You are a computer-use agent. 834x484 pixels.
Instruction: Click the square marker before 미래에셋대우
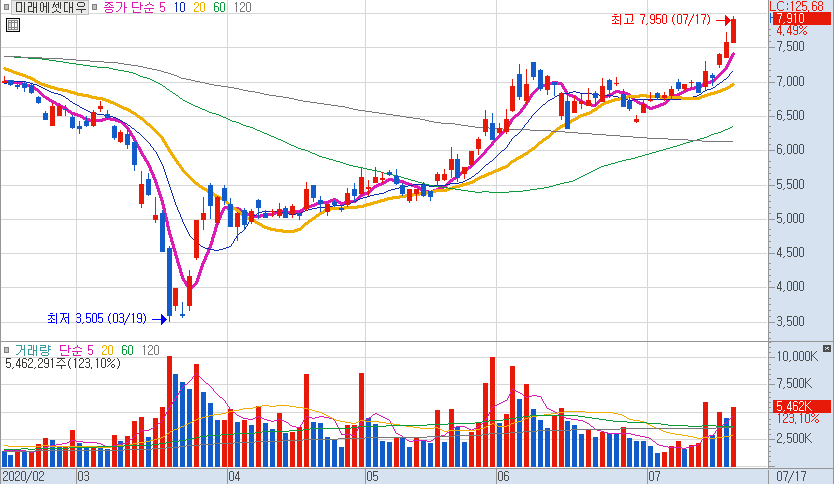(x=6, y=7)
